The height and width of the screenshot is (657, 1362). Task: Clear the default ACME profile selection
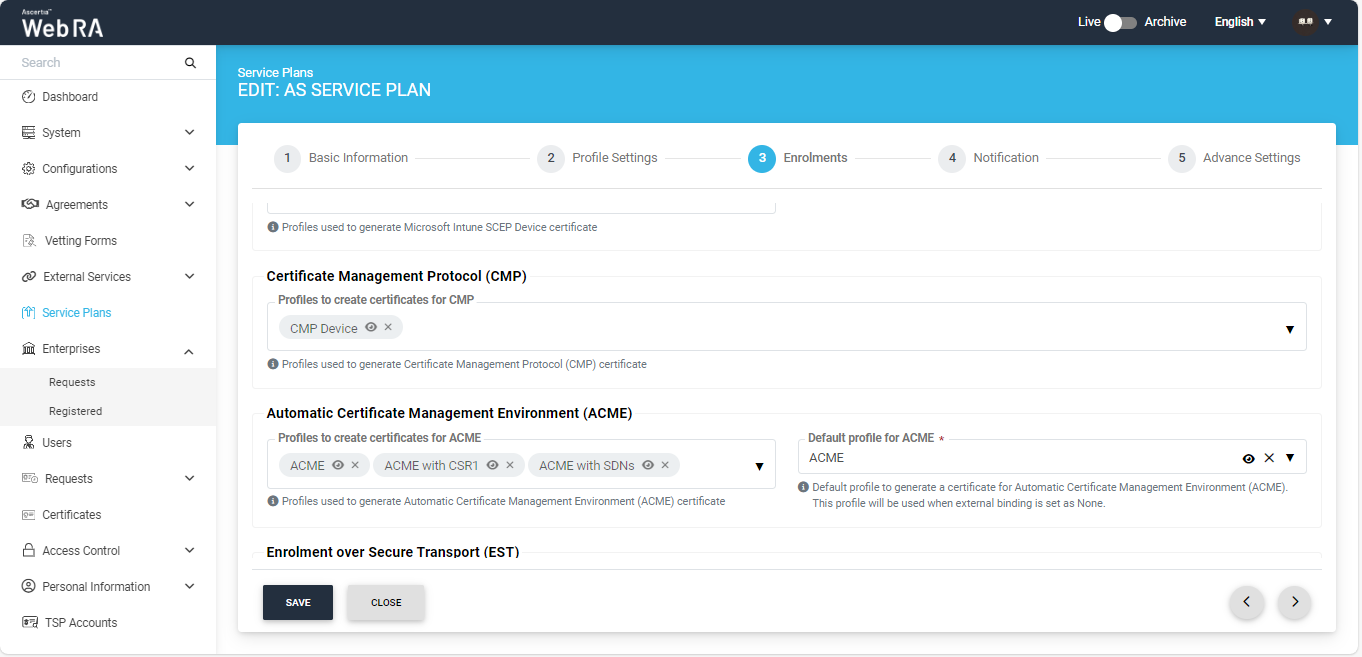[1269, 458]
